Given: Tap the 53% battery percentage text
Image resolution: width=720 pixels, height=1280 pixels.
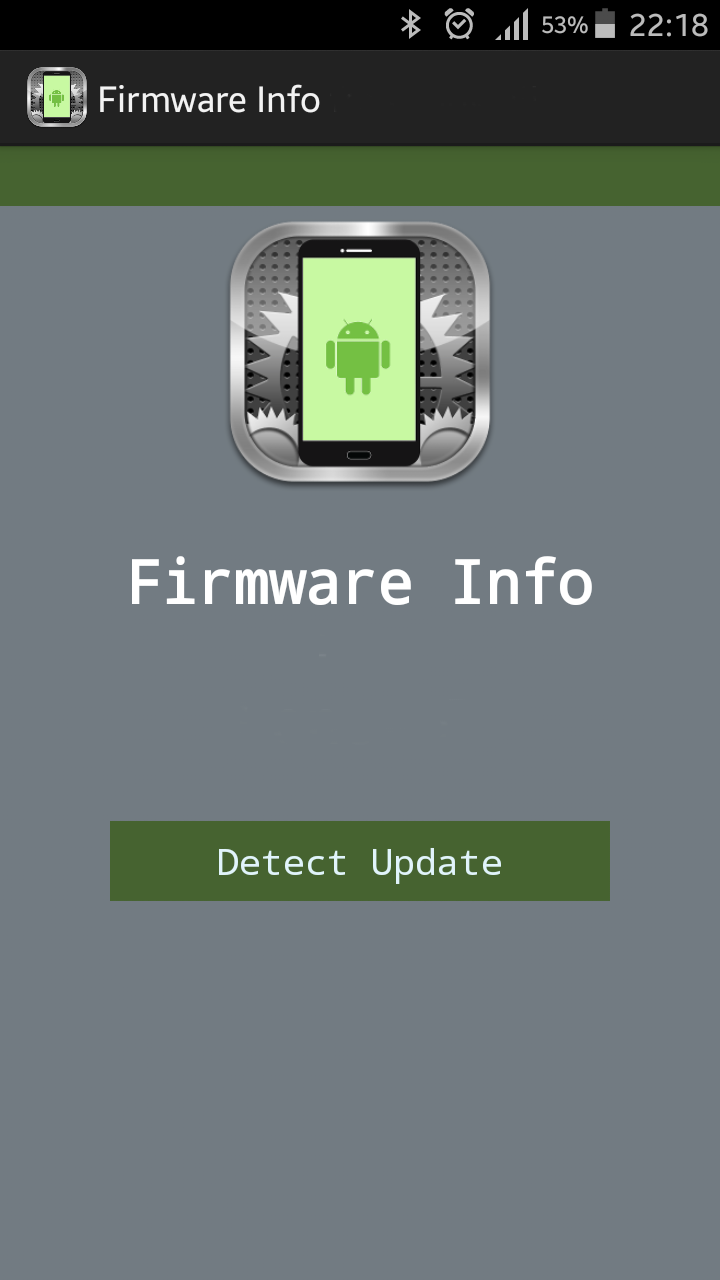Looking at the screenshot, I should click(564, 26).
